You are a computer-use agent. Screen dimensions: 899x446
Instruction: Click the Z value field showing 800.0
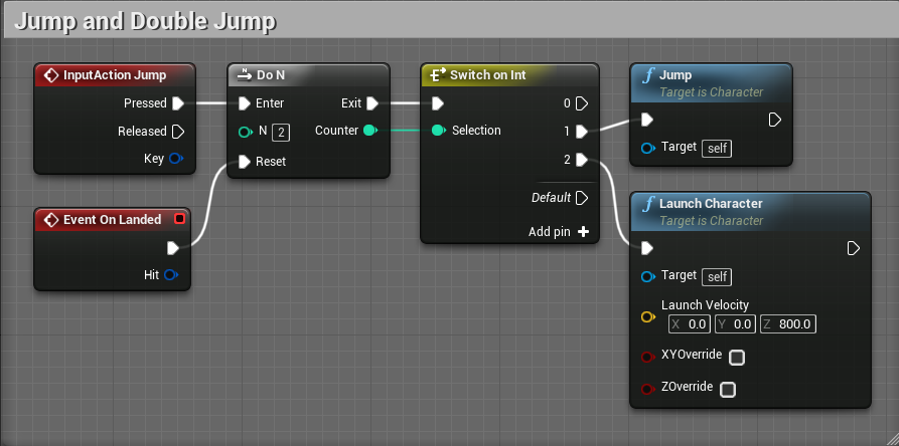click(788, 324)
